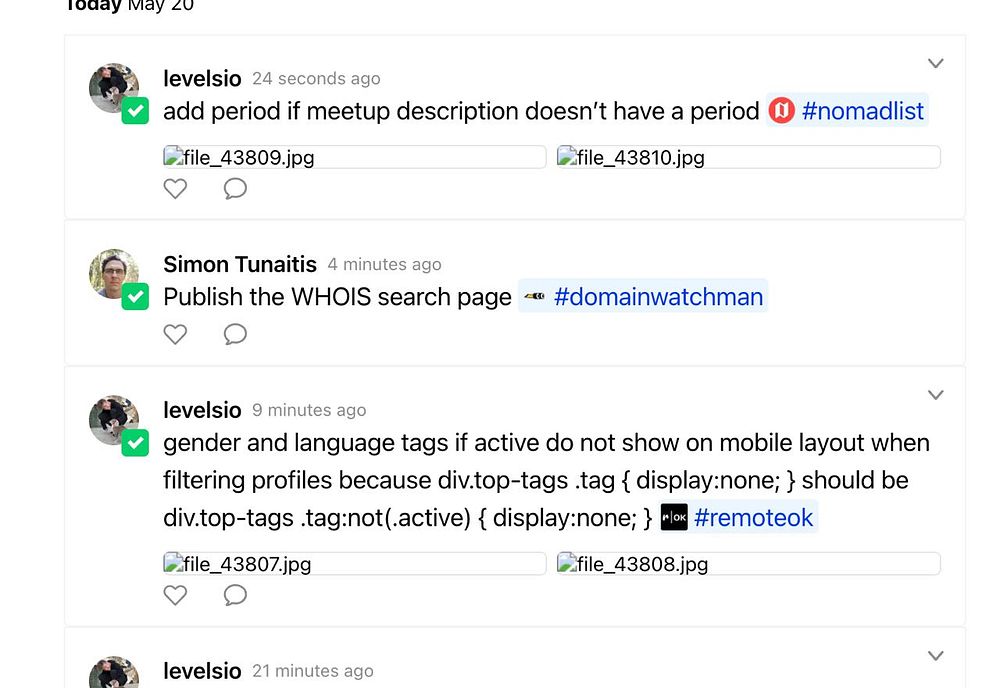Expand the chevron menu on the nomadlist post

tap(936, 63)
